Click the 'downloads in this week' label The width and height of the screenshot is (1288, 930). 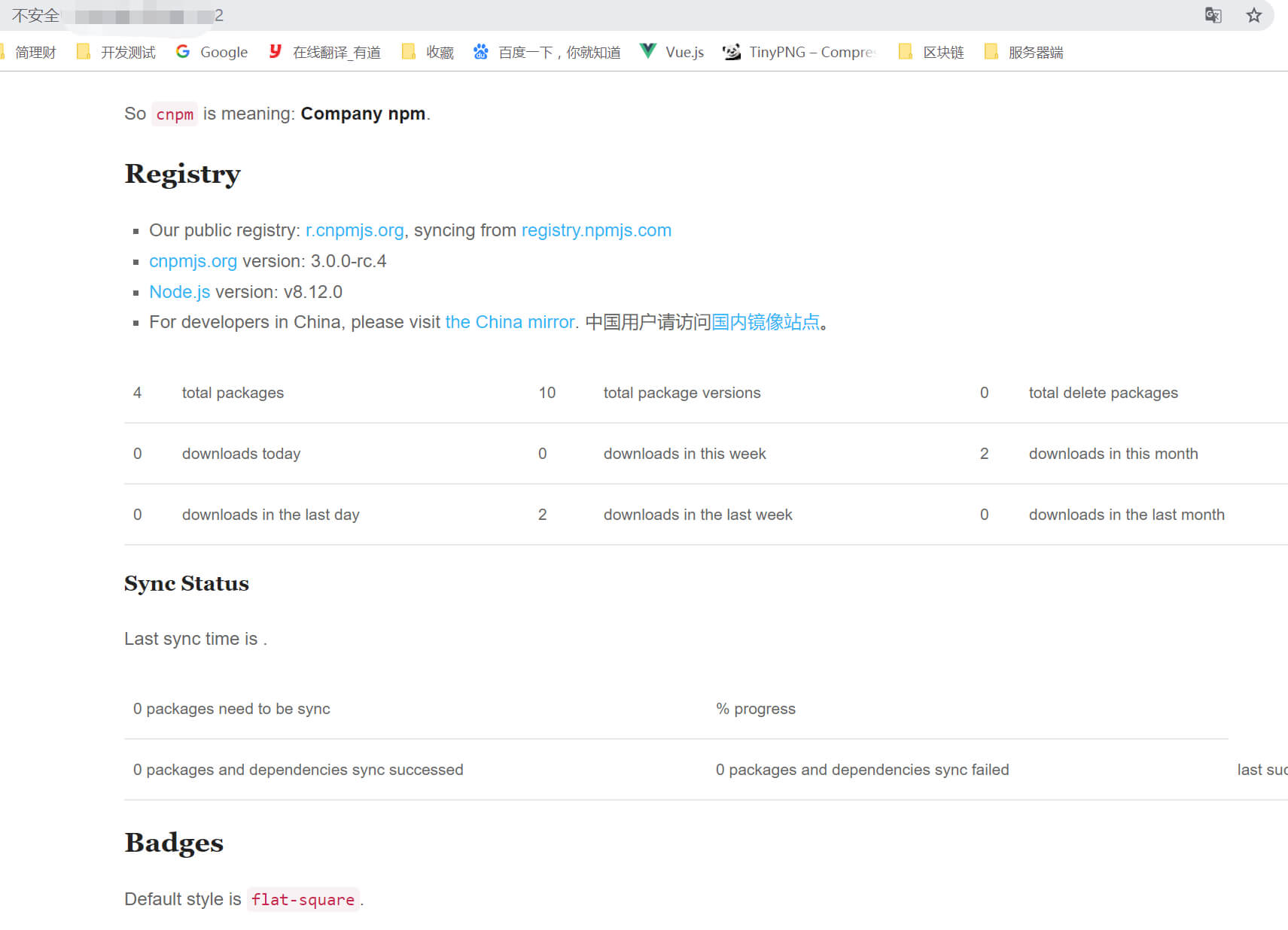coord(684,454)
